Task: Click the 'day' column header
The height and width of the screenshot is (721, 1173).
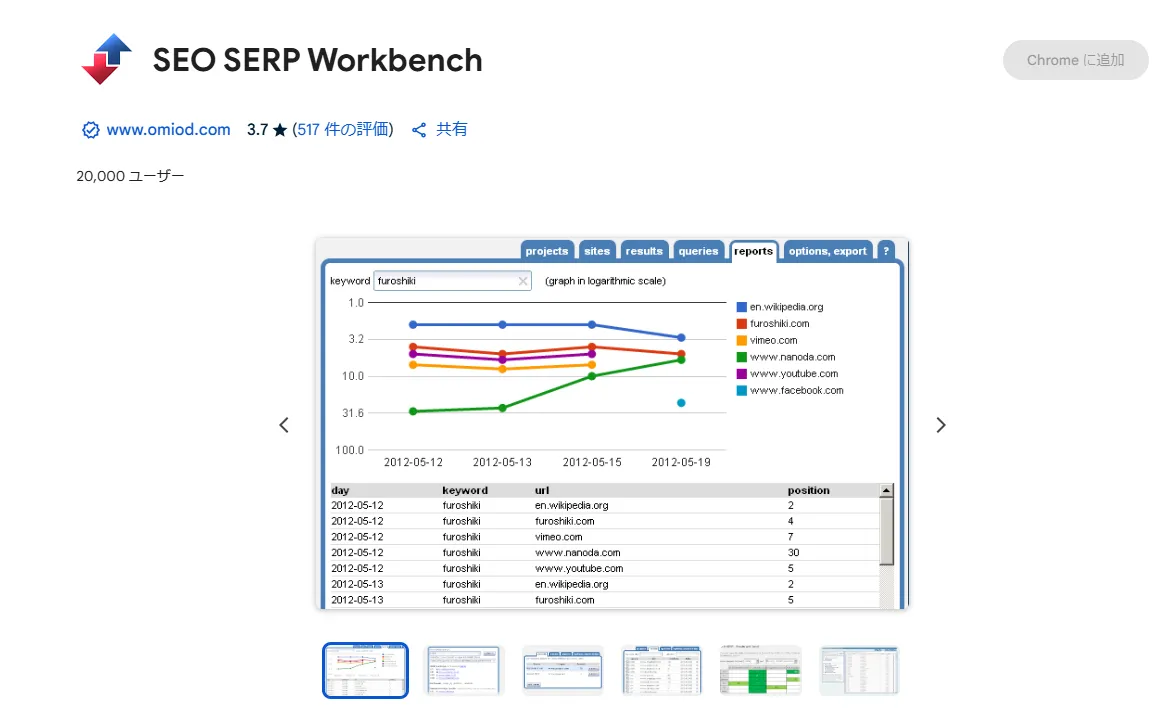Action: 340,491
